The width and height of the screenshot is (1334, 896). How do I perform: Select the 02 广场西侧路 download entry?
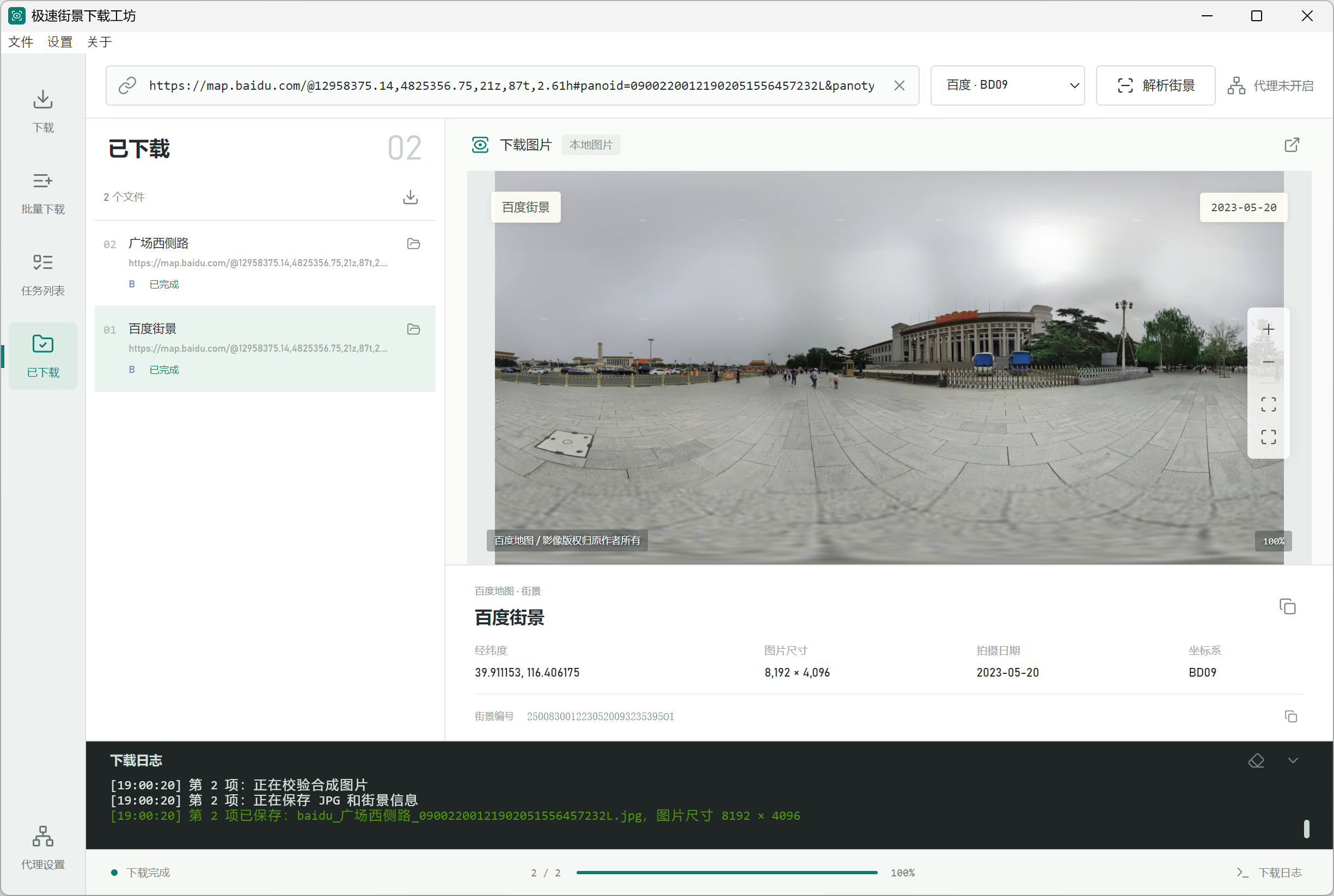coord(265,263)
